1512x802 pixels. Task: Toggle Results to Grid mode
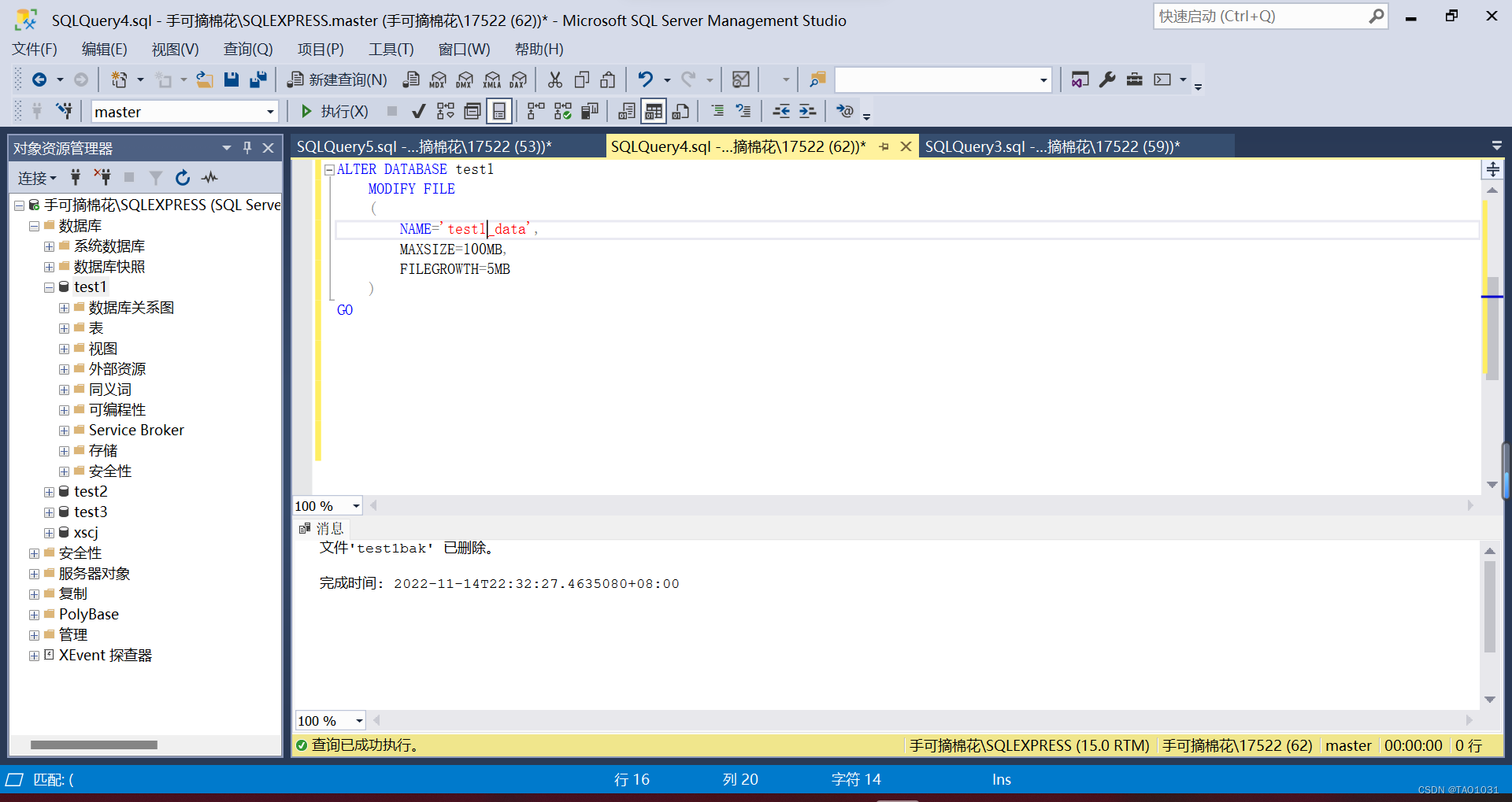[654, 112]
